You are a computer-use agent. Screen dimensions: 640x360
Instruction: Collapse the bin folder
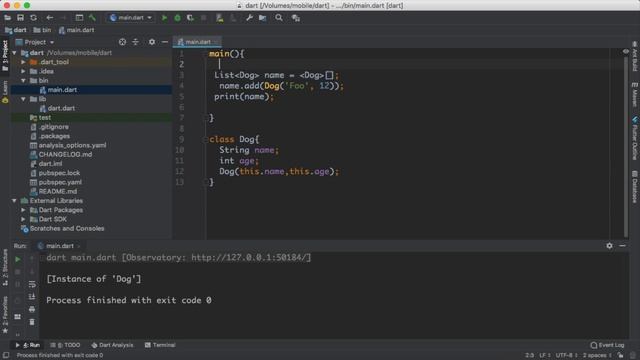pyautogui.click(x=23, y=81)
